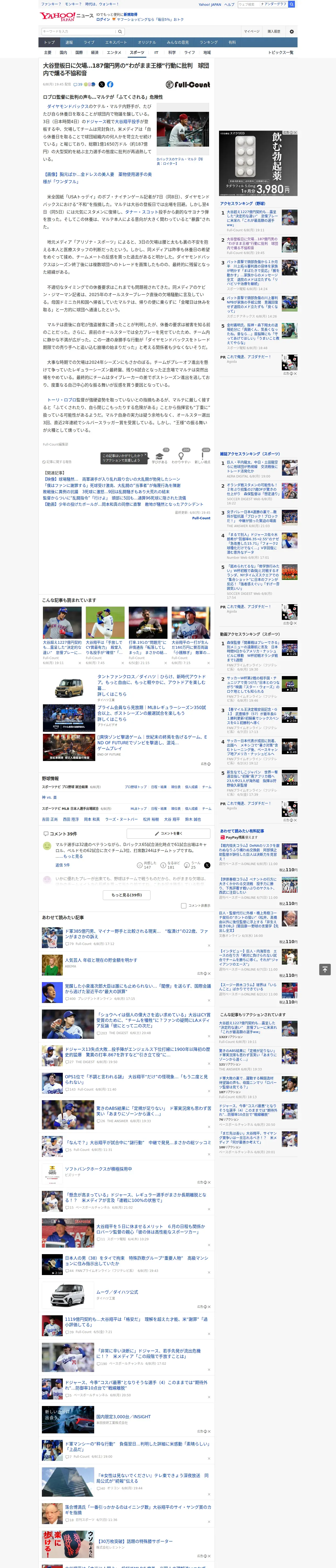Viewport: 336px width, 1568px height.
Task: Select the エキスパート tab
Action: pyautogui.click(x=116, y=43)
